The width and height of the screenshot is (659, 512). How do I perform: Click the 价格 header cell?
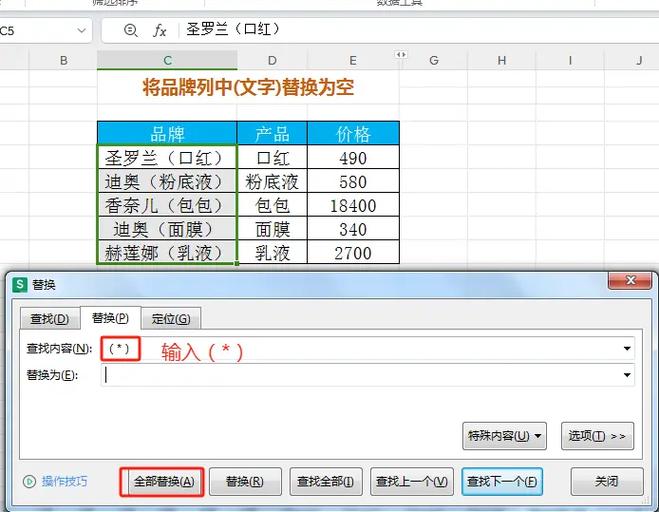(353, 133)
